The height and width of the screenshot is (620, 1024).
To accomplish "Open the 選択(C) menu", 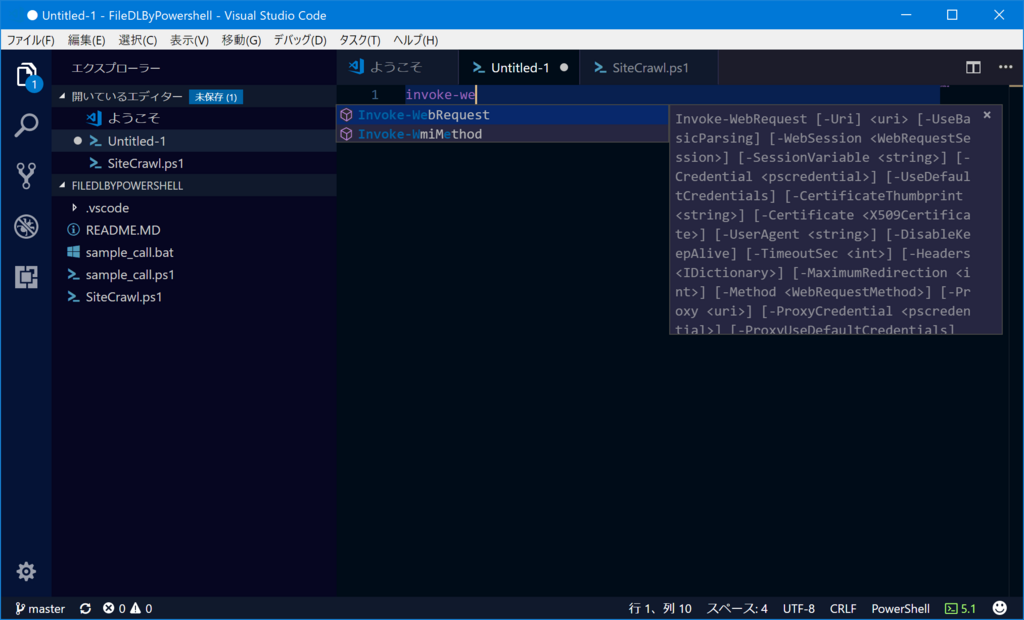I will pos(137,40).
